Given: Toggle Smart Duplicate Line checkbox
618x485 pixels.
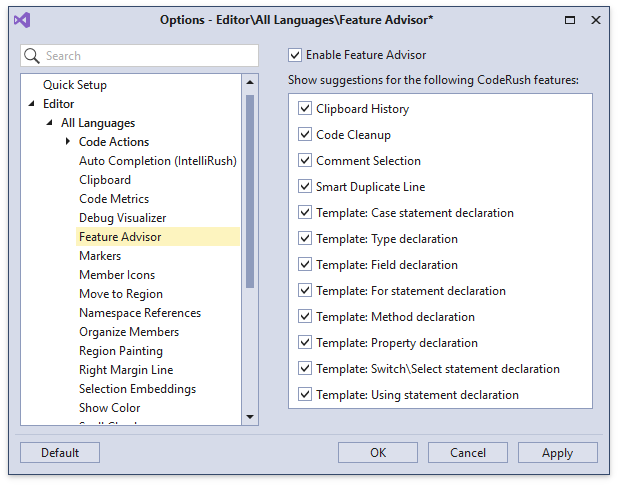Looking at the screenshot, I should point(305,187).
